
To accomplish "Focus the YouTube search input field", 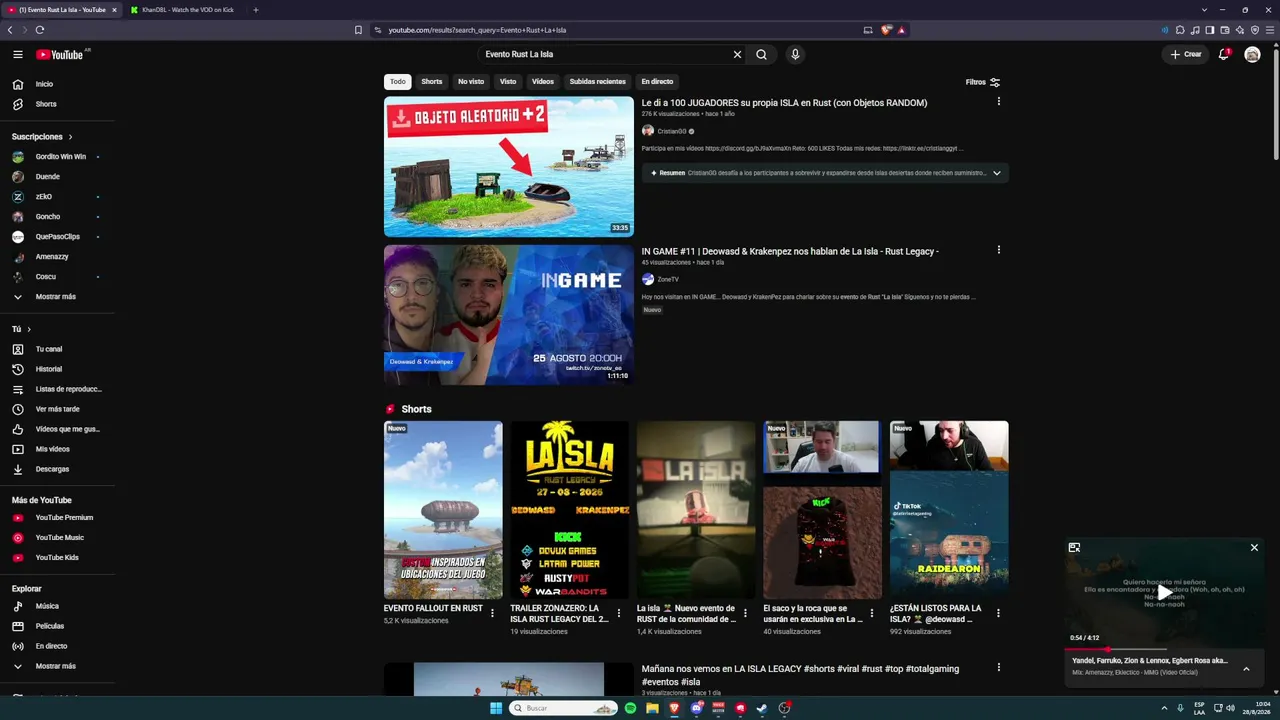I will 605,54.
